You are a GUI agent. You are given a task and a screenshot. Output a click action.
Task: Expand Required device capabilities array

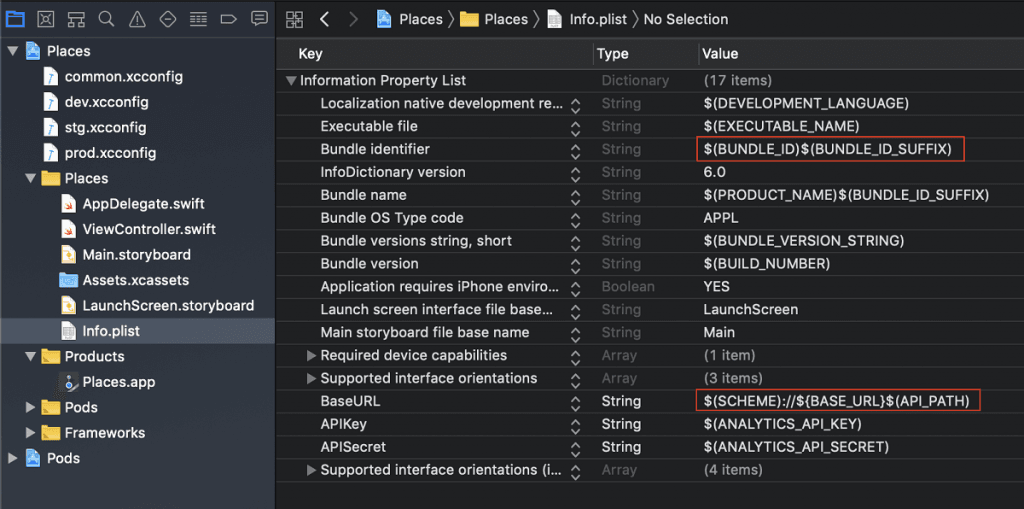pos(312,355)
